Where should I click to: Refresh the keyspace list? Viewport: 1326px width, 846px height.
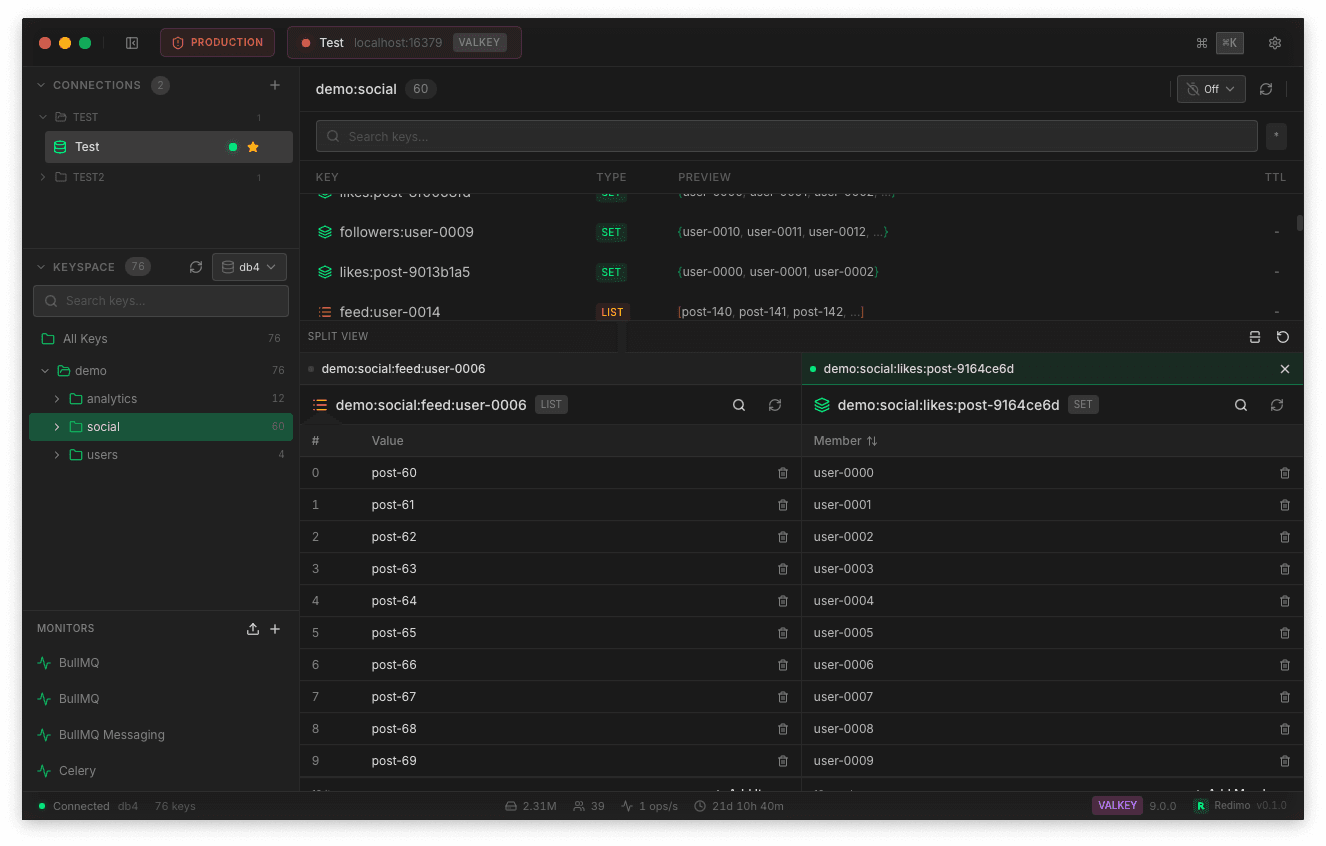point(196,267)
